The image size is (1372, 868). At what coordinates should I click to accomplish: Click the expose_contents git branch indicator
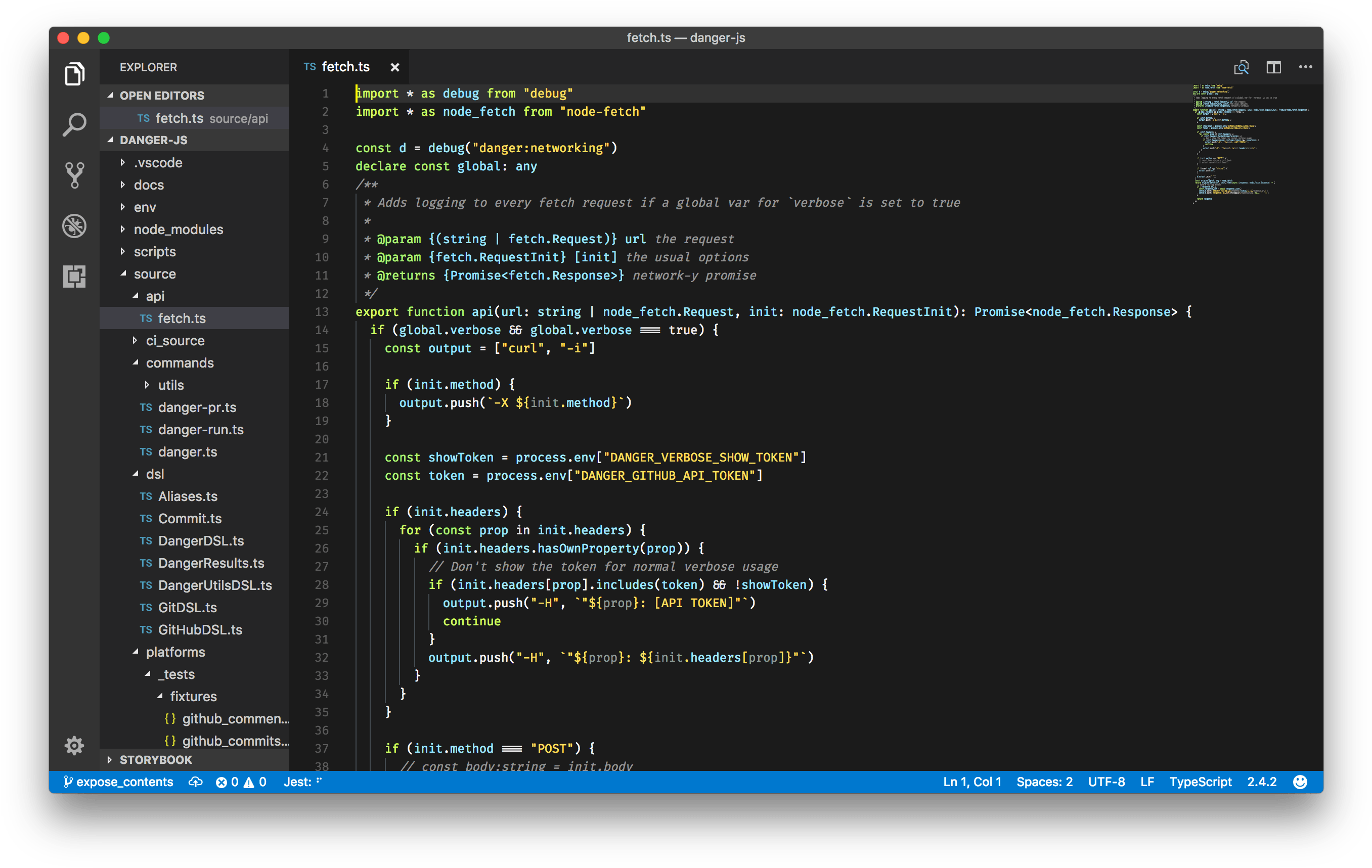[118, 782]
